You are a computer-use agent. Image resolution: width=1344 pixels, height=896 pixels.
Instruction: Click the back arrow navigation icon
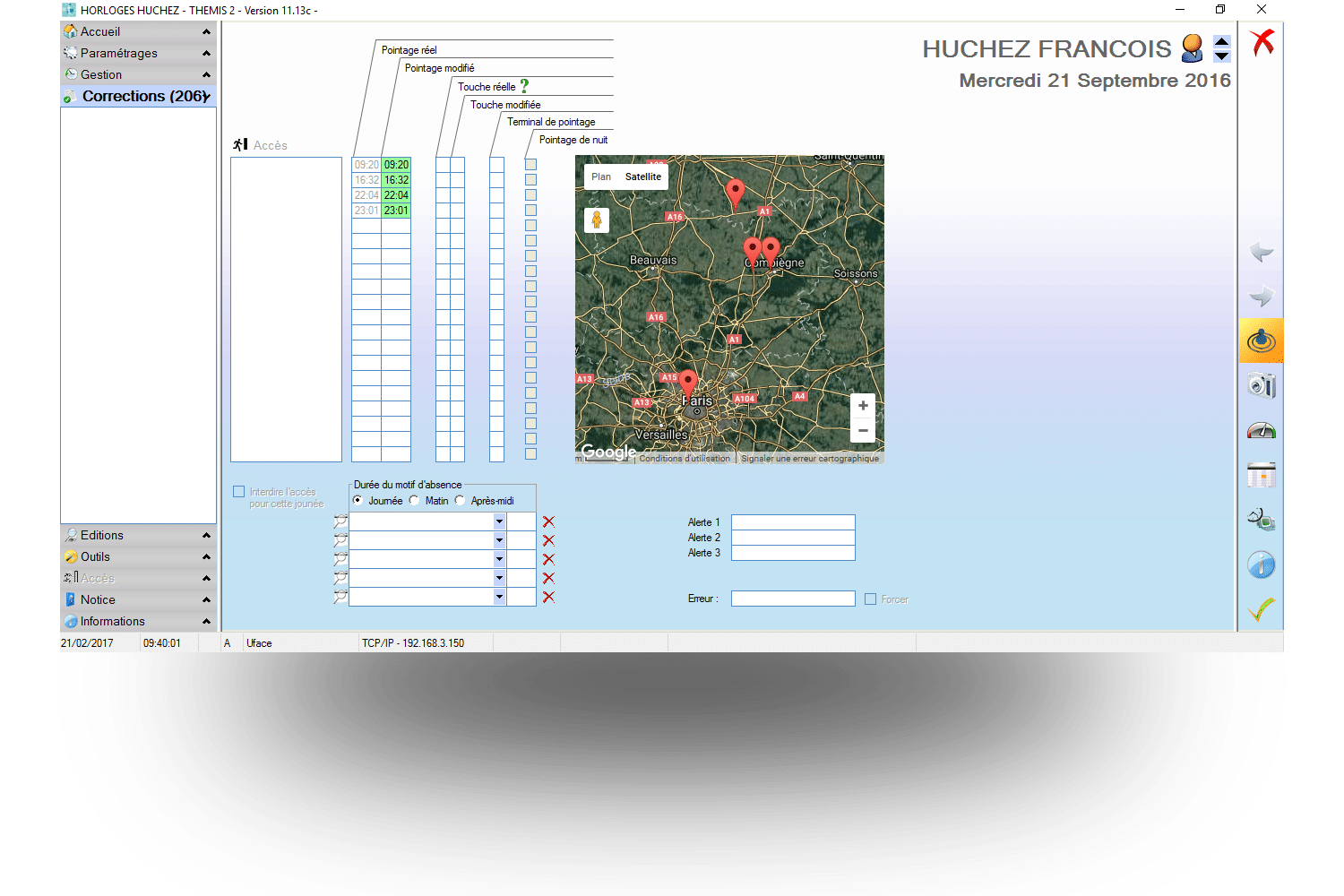tap(1261, 252)
